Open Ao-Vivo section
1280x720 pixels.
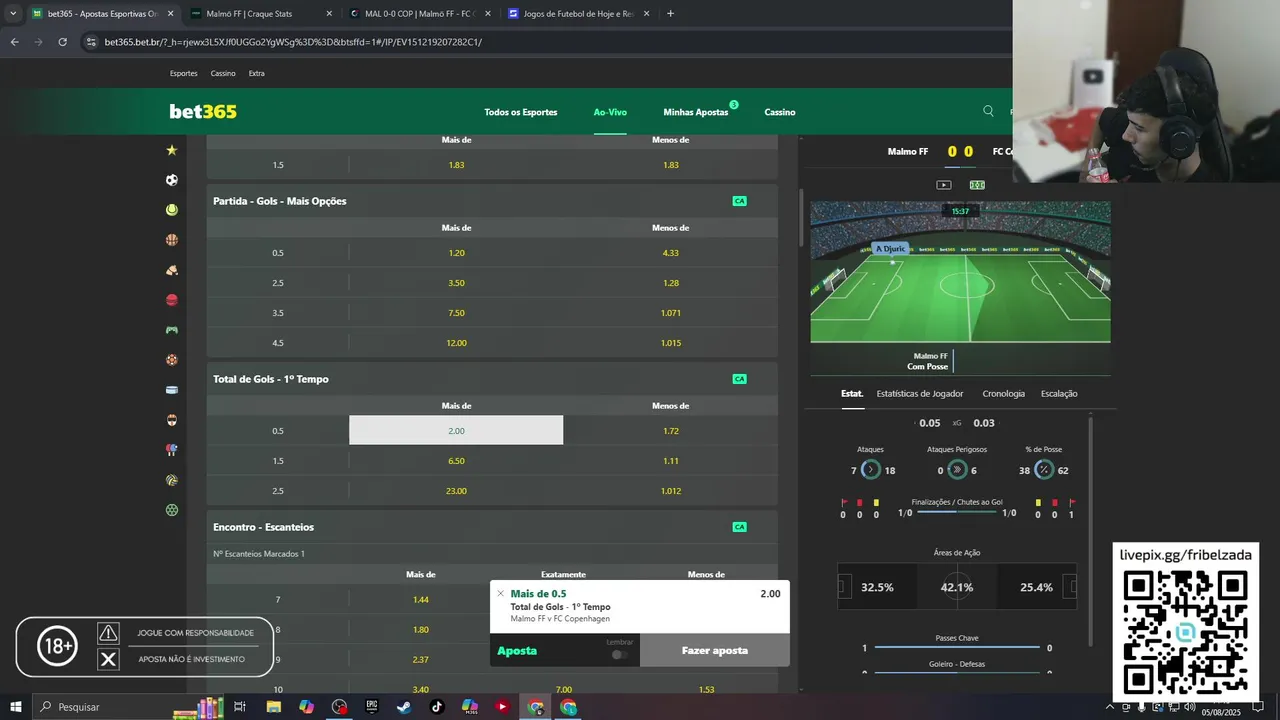click(610, 112)
